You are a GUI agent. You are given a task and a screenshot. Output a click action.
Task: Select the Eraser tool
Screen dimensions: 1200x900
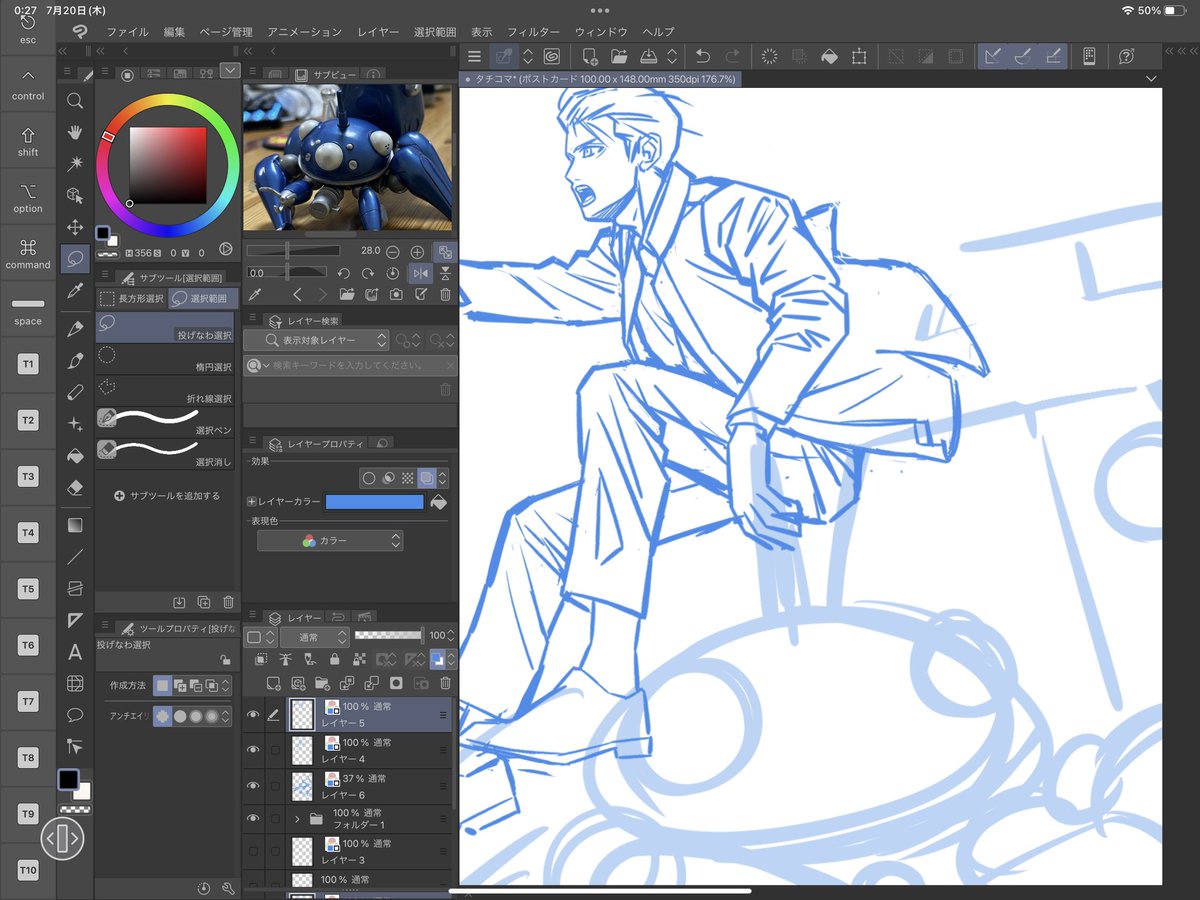75,487
